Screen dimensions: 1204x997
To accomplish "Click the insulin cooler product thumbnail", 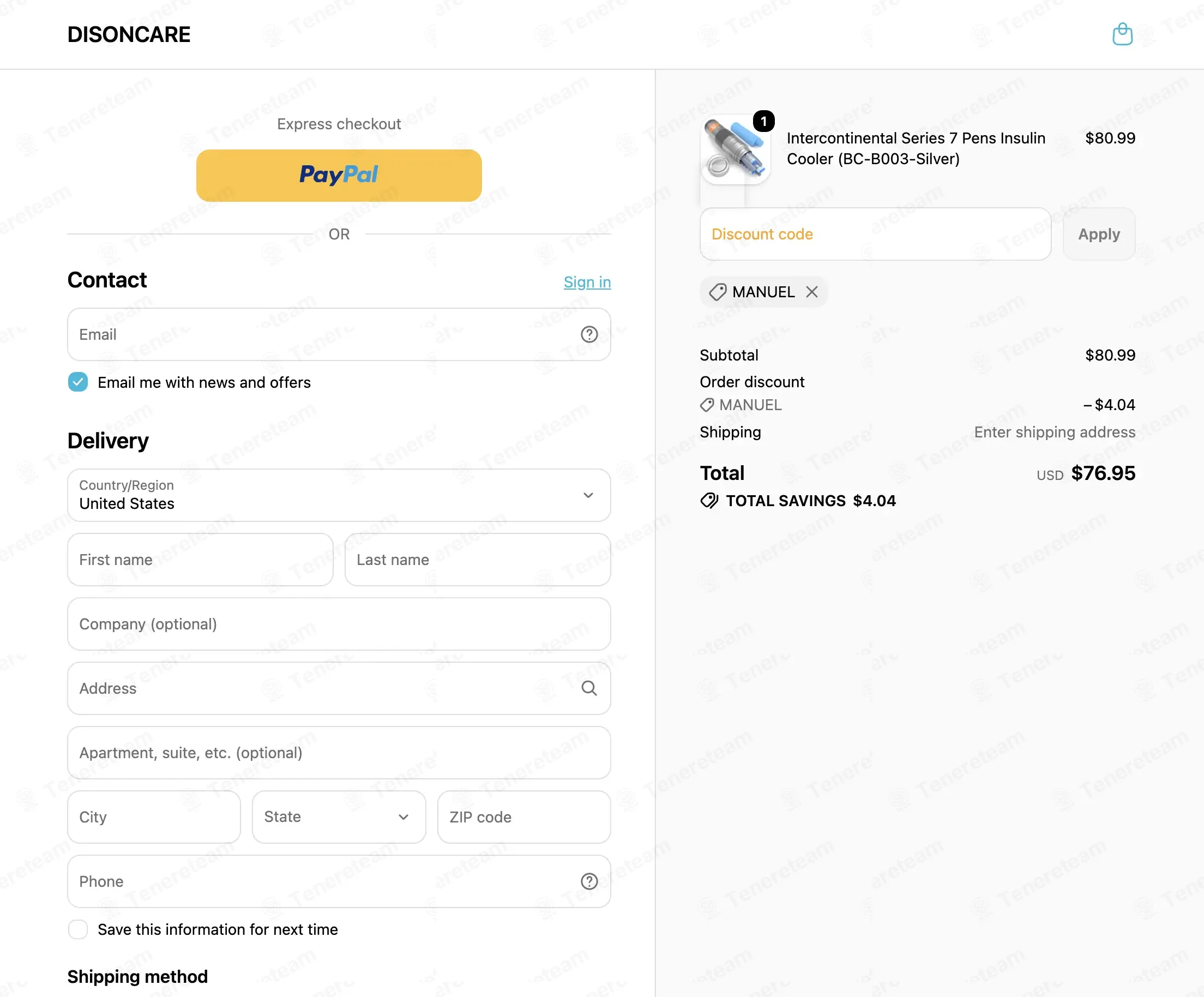I will coord(735,149).
